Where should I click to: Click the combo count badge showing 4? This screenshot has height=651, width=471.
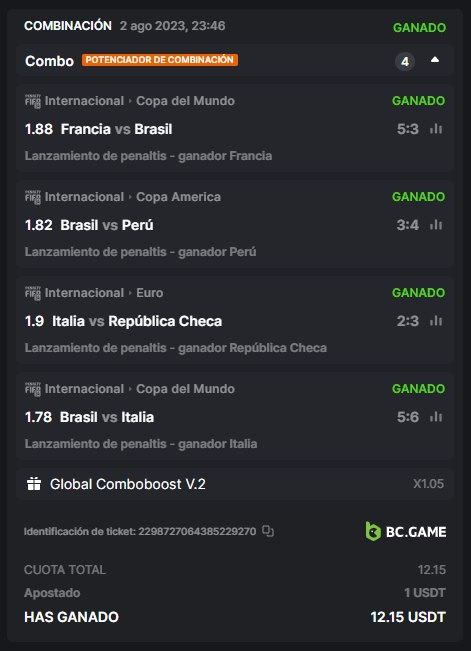coord(405,62)
